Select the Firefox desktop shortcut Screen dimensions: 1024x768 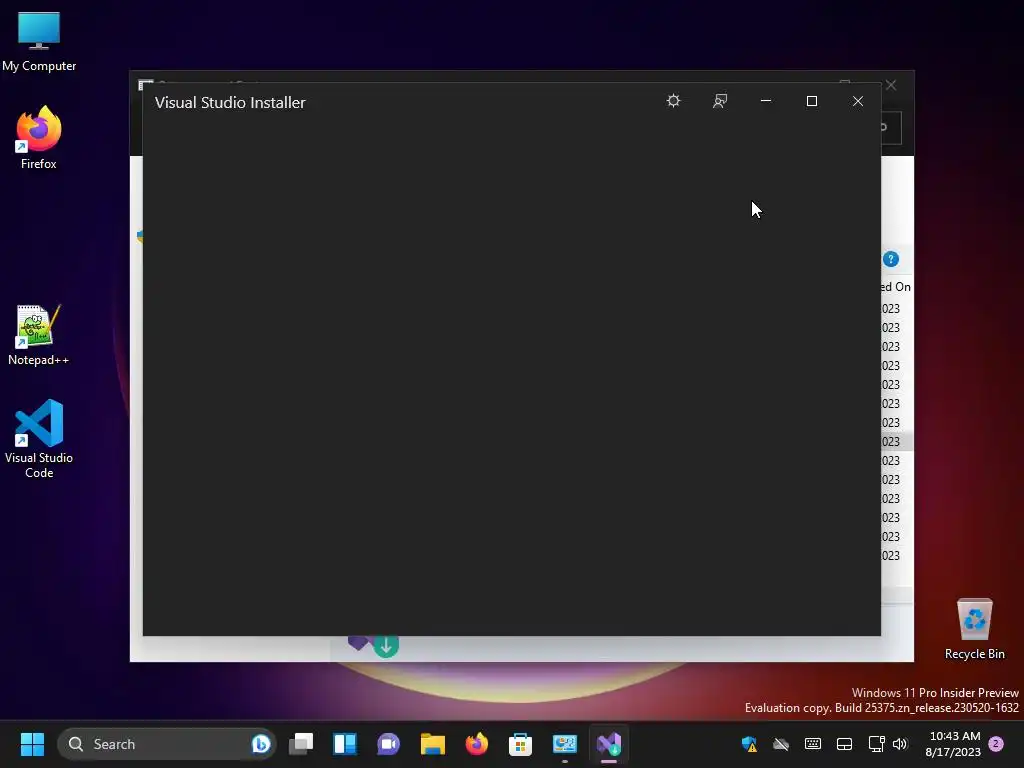point(39,138)
